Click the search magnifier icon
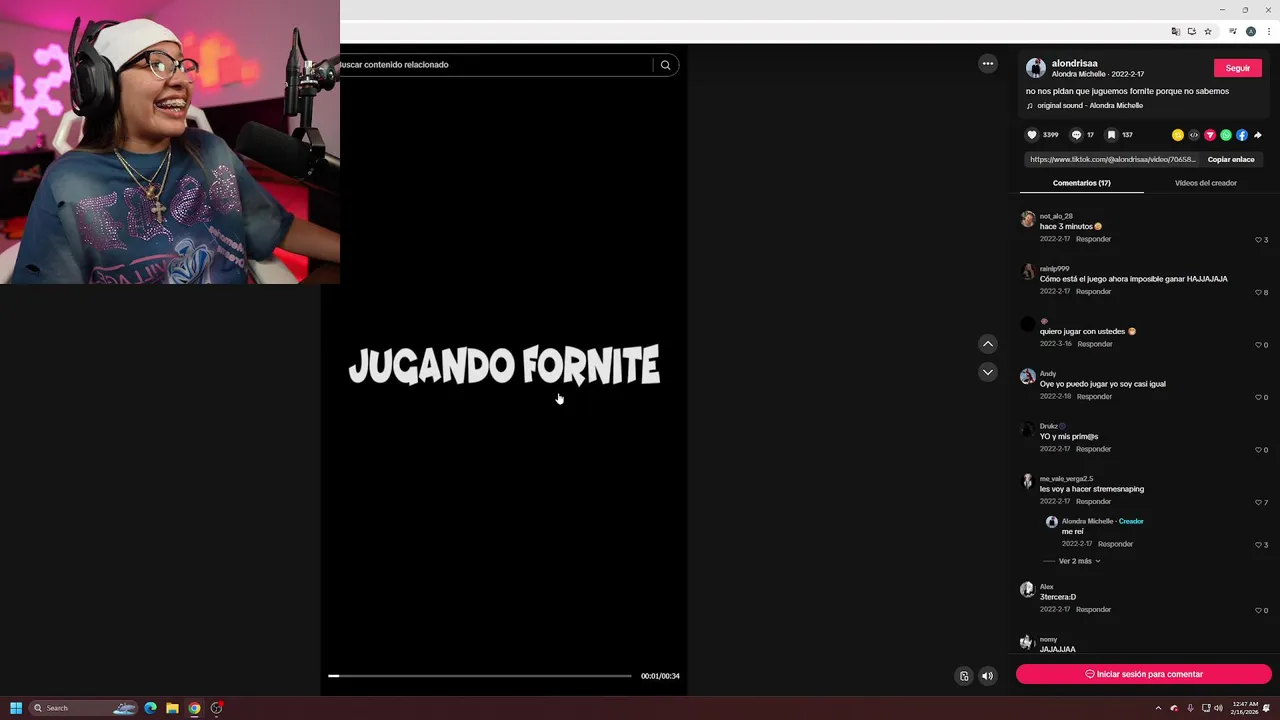 (x=665, y=65)
